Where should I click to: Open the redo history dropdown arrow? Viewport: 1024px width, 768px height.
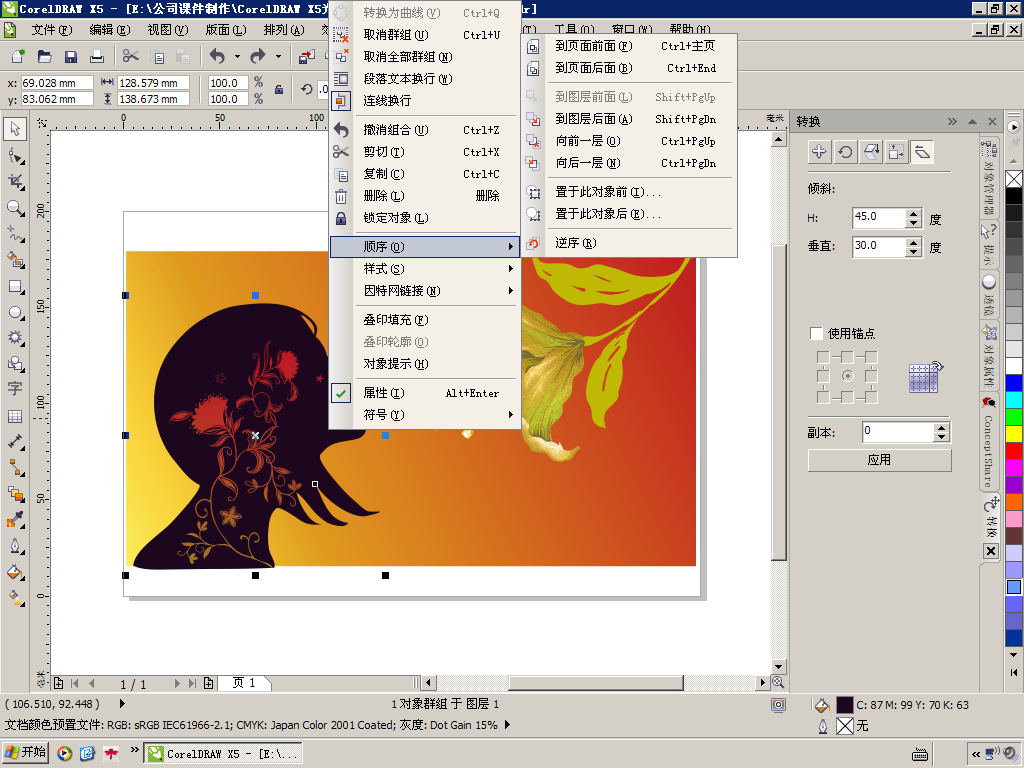(278, 57)
